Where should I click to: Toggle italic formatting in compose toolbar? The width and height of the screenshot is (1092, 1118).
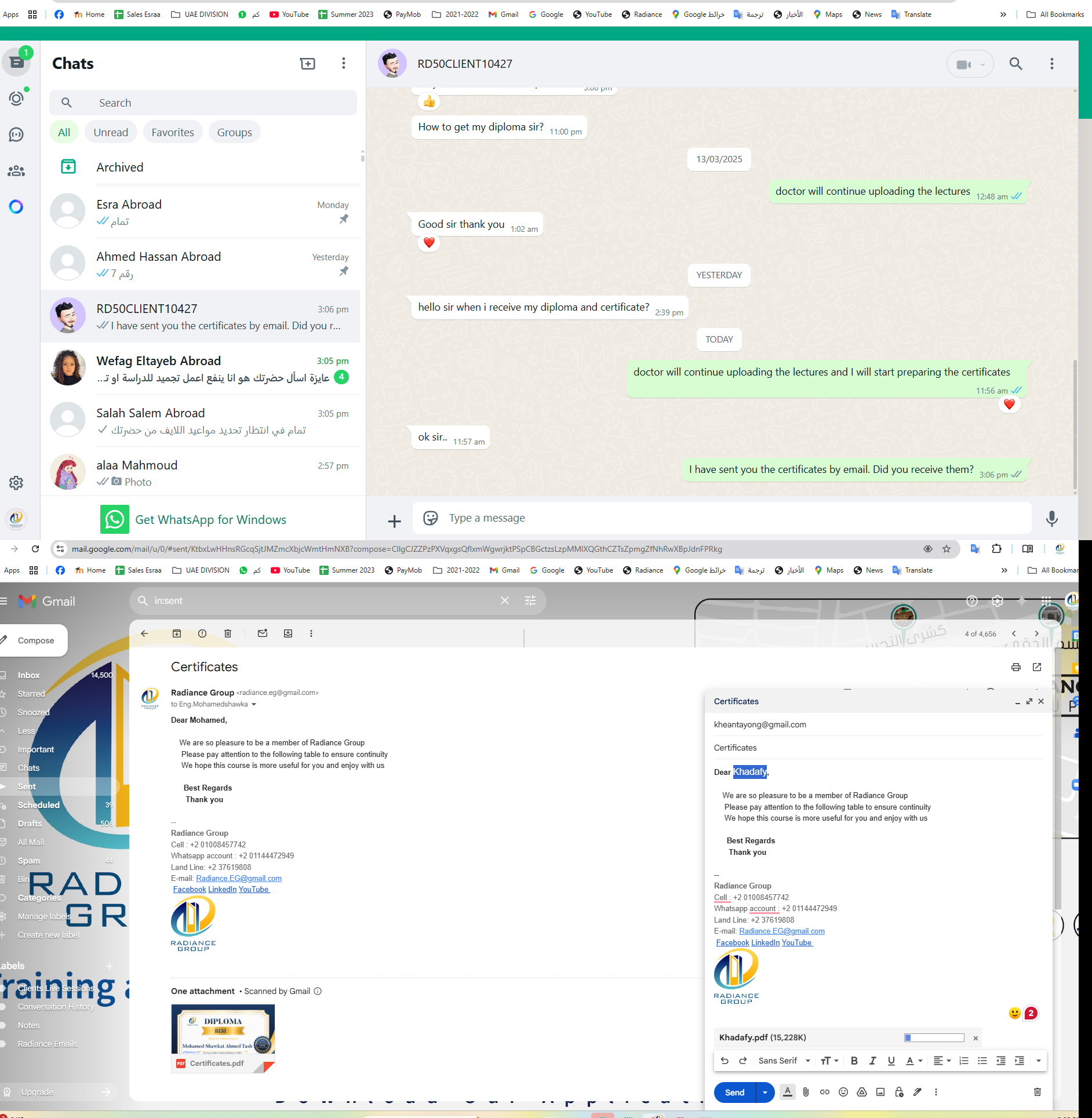[872, 1061]
